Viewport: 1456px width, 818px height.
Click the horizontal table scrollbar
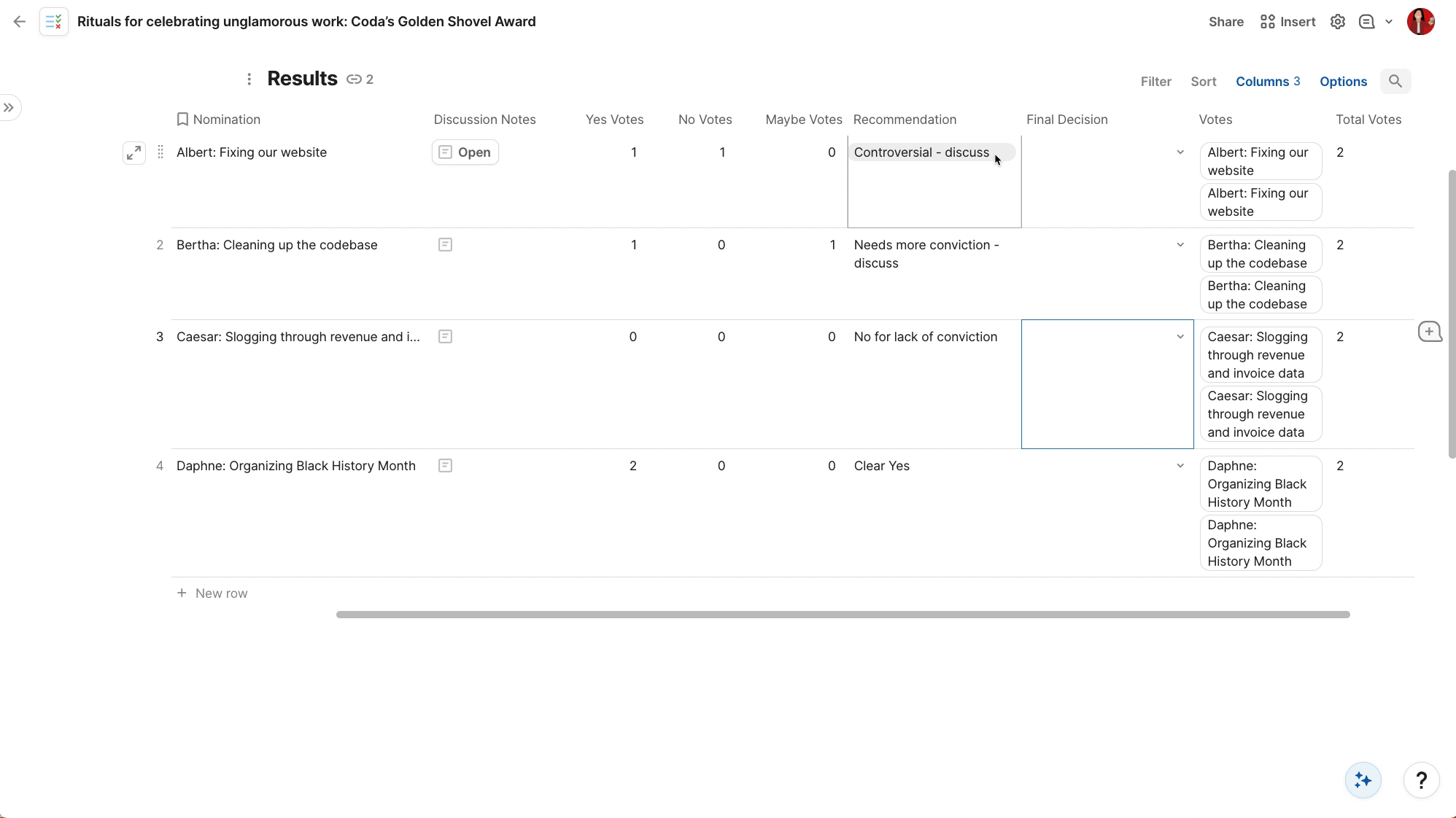[843, 615]
